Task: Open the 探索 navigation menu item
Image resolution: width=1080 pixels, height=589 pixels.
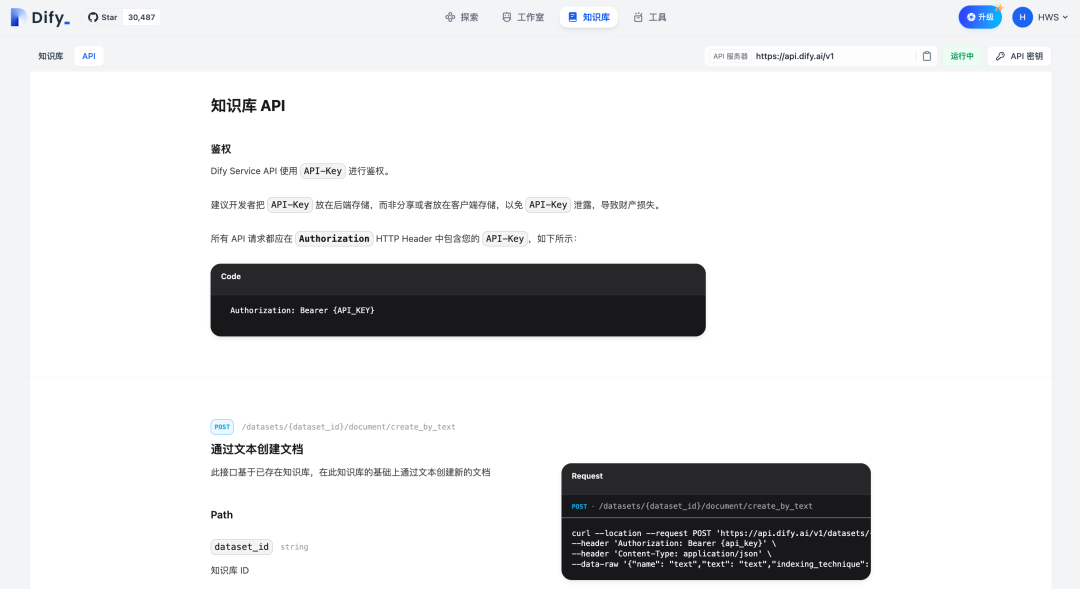Action: tap(461, 17)
